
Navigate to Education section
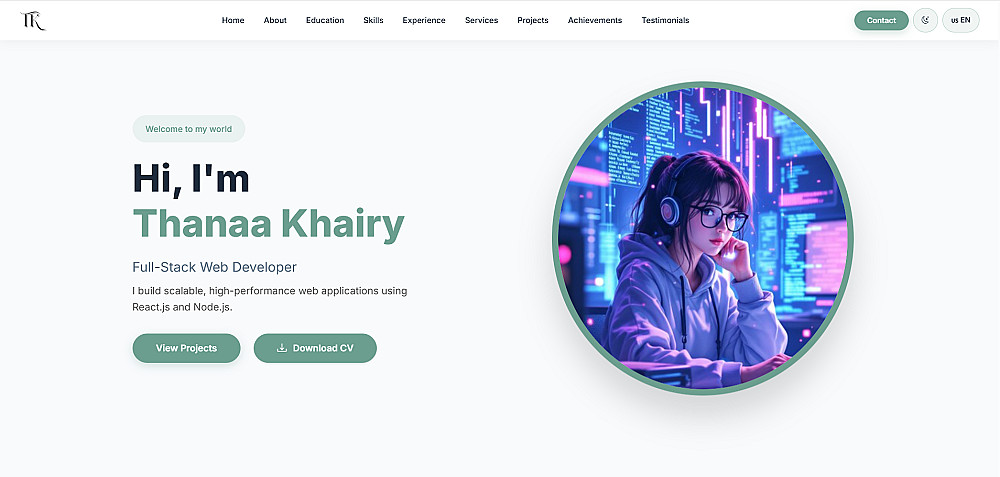pyautogui.click(x=325, y=20)
